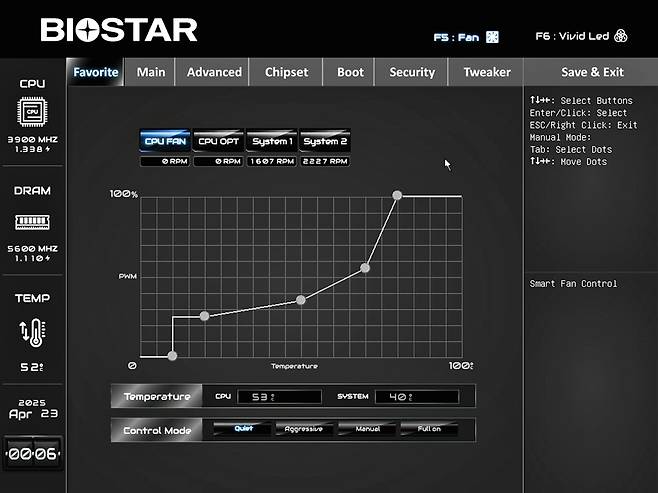The width and height of the screenshot is (658, 493).
Task: Select the CPU FAN button
Action: tap(164, 141)
